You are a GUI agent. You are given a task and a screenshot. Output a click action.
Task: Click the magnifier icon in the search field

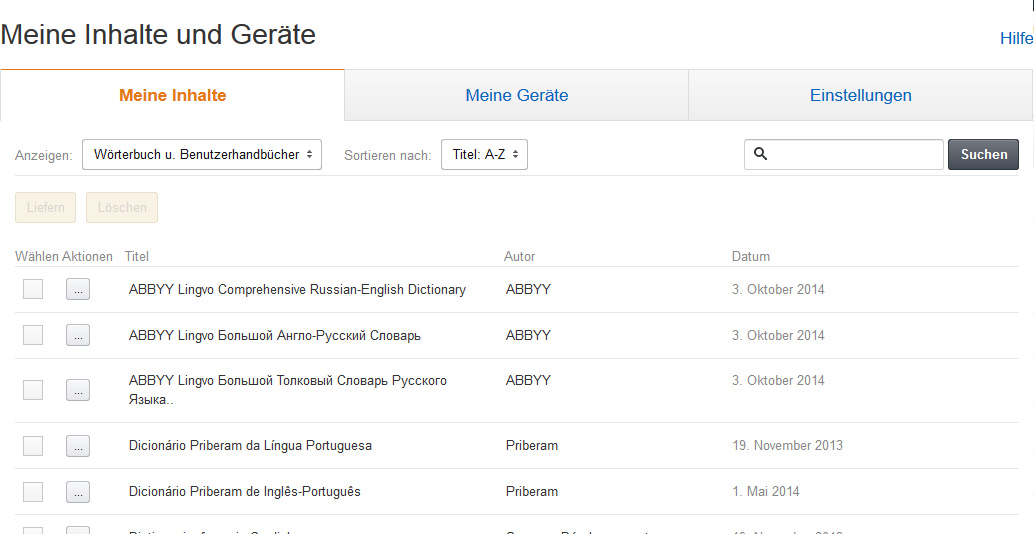click(x=760, y=154)
